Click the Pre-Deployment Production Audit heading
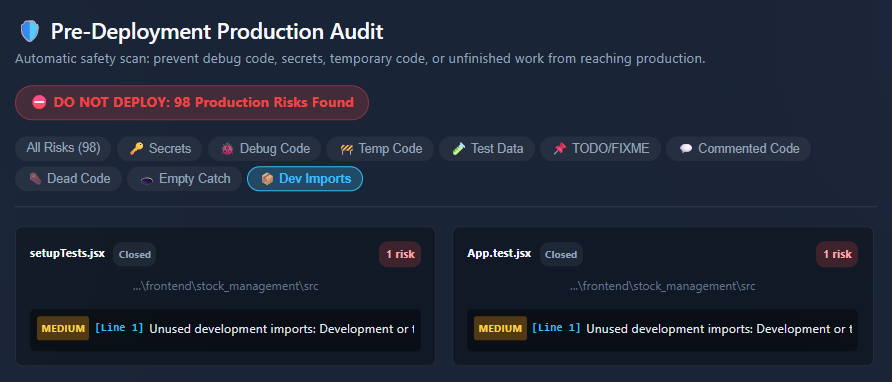 point(217,32)
